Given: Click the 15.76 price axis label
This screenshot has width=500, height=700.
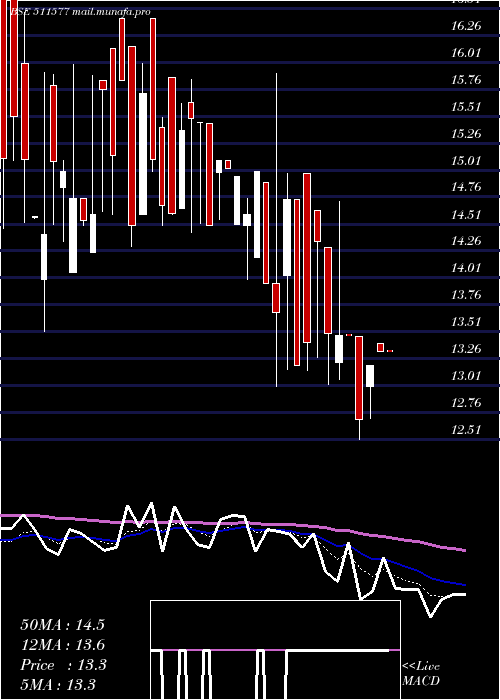Looking at the screenshot, I should pos(466,80).
